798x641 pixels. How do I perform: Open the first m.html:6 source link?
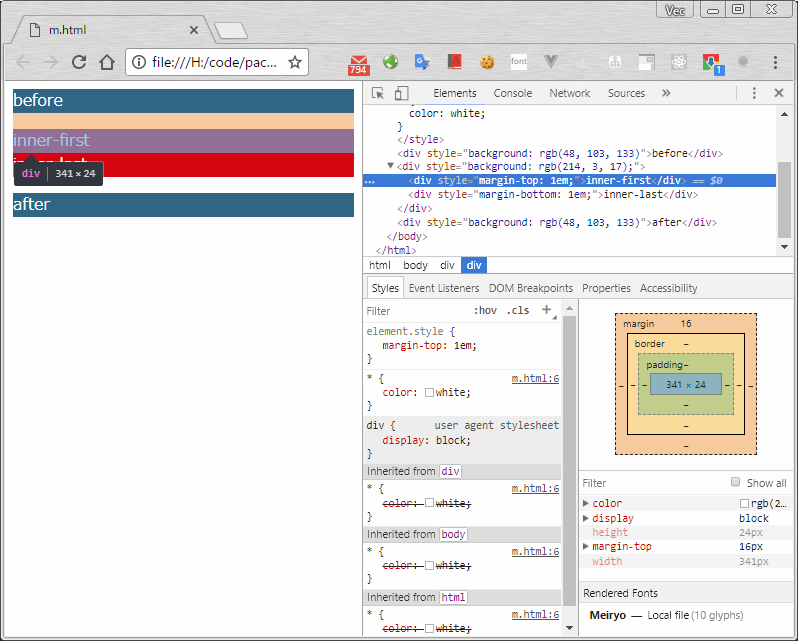click(535, 378)
